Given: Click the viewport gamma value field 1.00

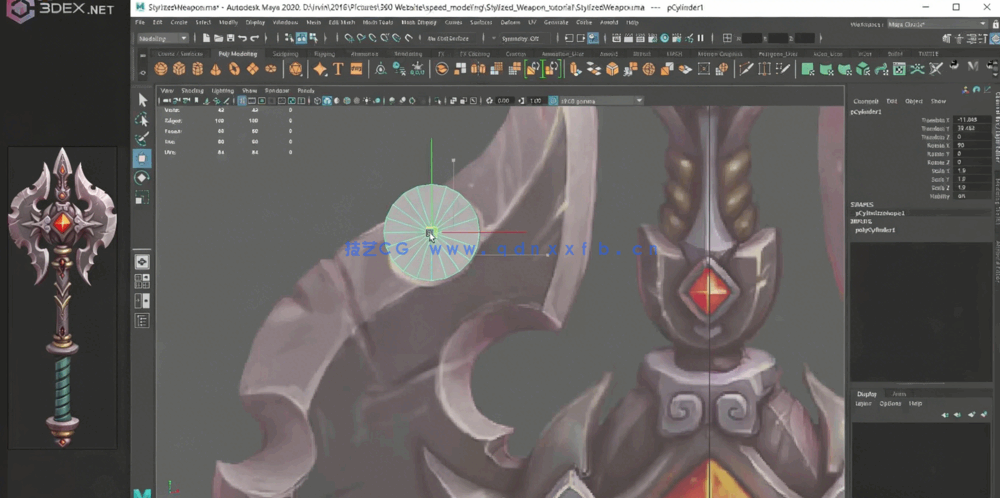Looking at the screenshot, I should pyautogui.click(x=536, y=101).
